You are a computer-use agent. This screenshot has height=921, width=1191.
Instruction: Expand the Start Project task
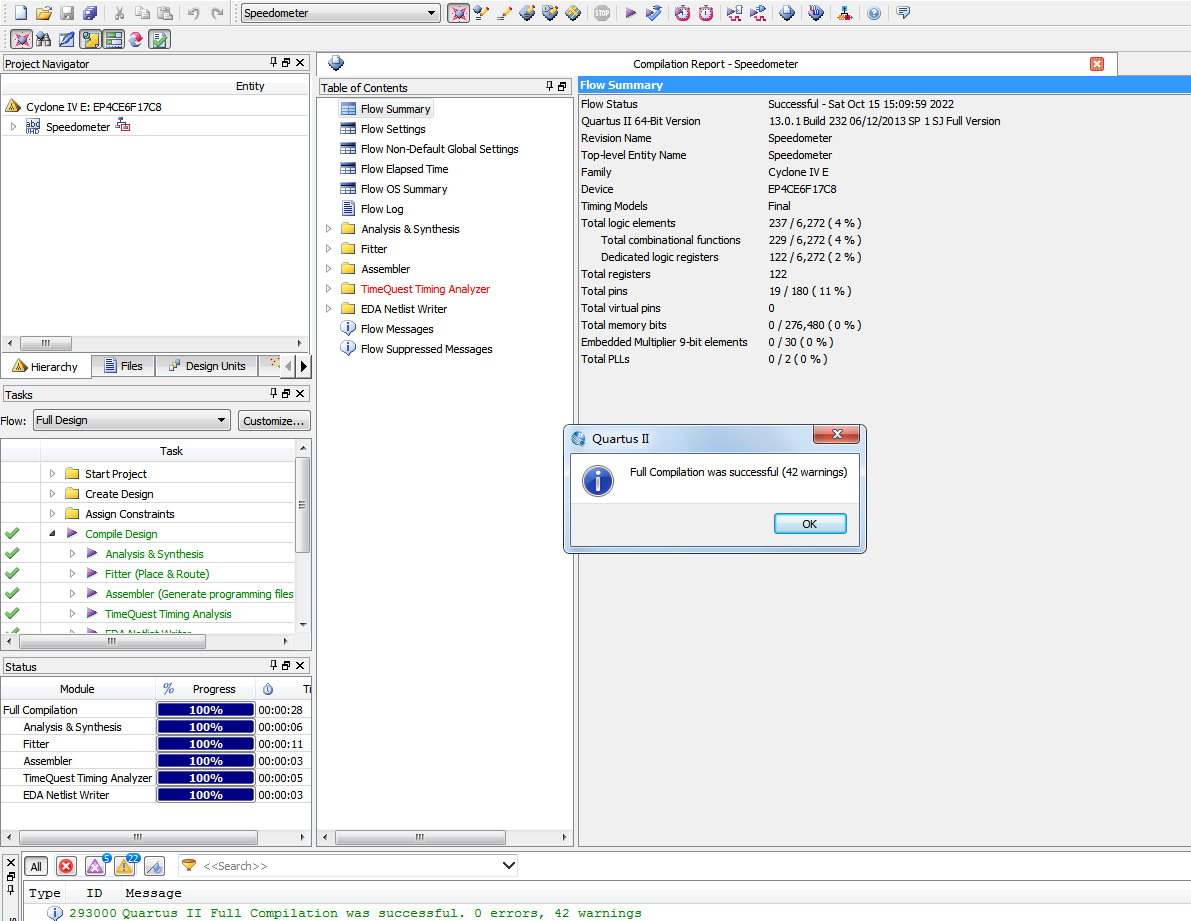pyautogui.click(x=52, y=473)
